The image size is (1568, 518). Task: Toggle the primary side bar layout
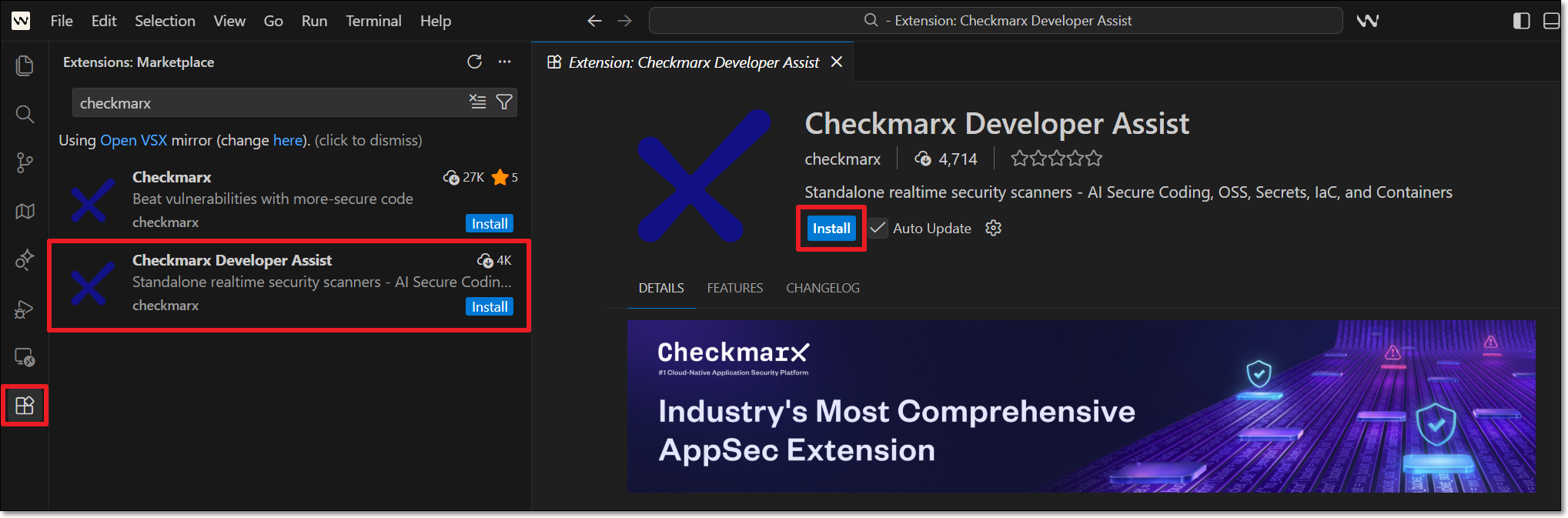pos(1521,21)
